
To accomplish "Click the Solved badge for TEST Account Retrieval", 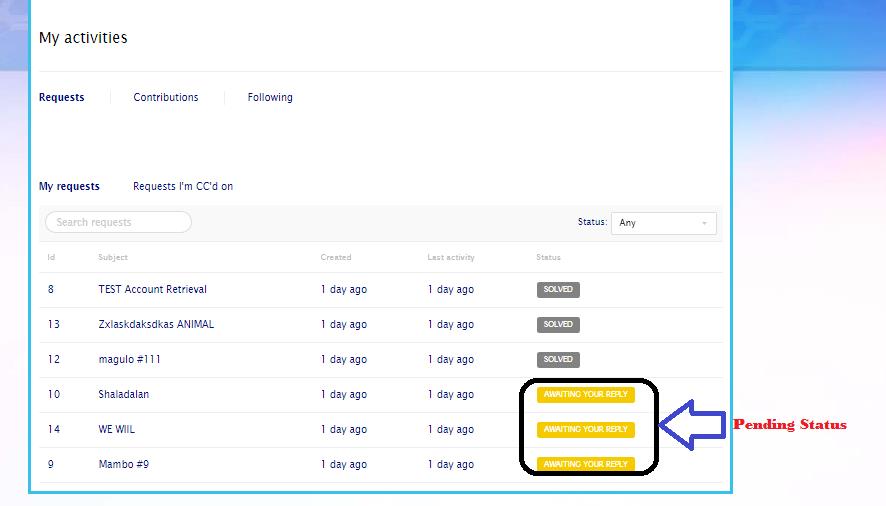I will (x=558, y=290).
